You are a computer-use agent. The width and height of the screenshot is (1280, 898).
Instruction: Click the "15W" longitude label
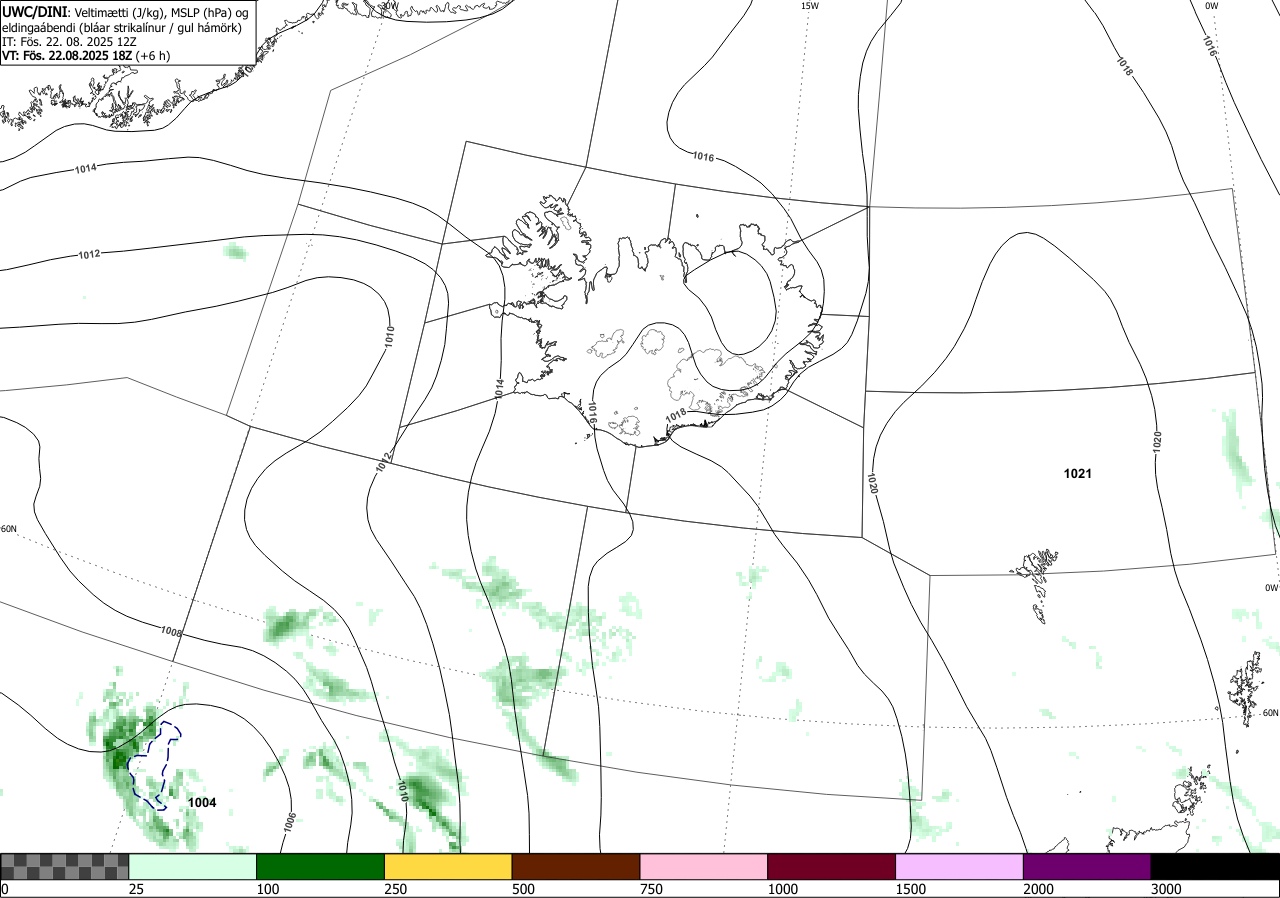pyautogui.click(x=809, y=6)
